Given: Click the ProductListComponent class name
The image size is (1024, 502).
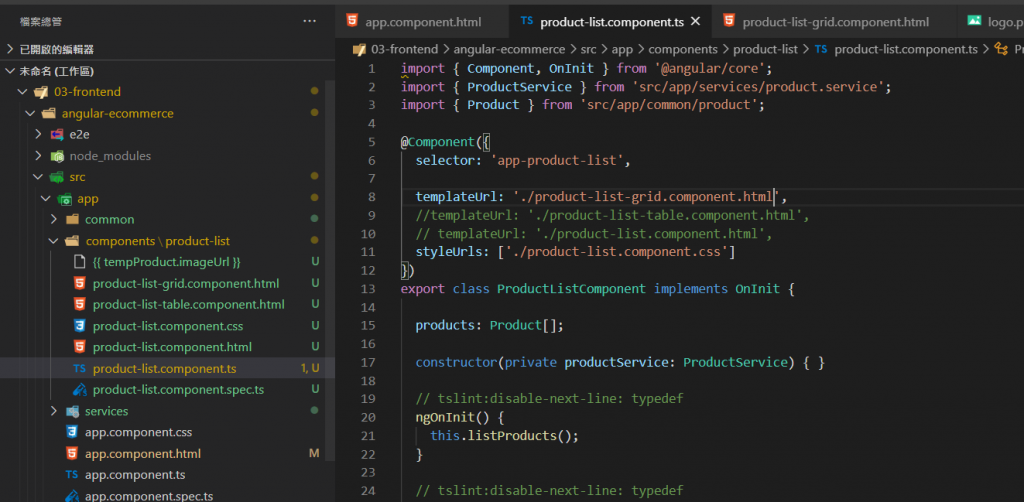Looking at the screenshot, I should (571, 288).
